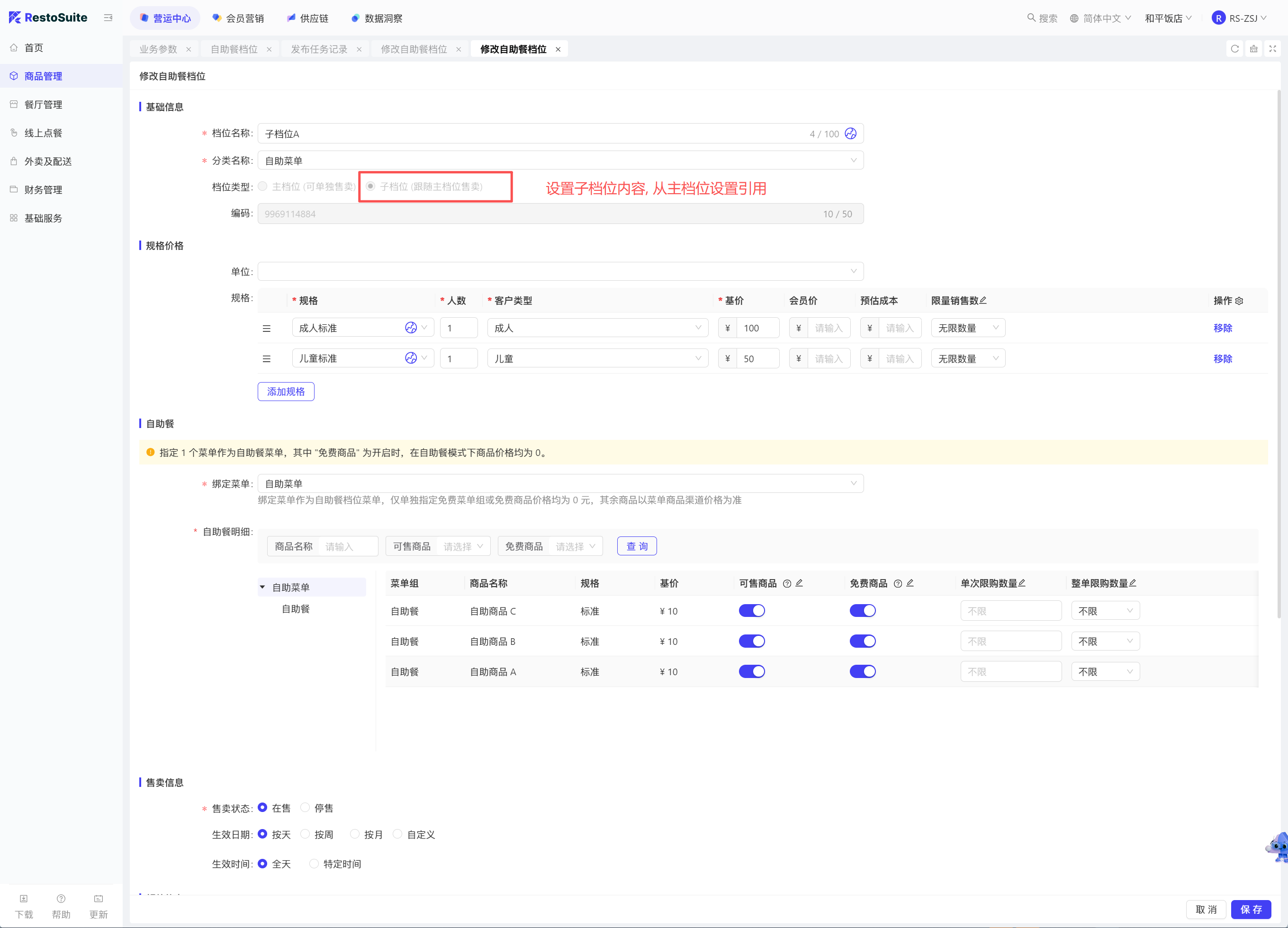Collapse the sidebar with the menu-fold icon
Image resolution: width=1288 pixels, height=928 pixels.
[108, 18]
